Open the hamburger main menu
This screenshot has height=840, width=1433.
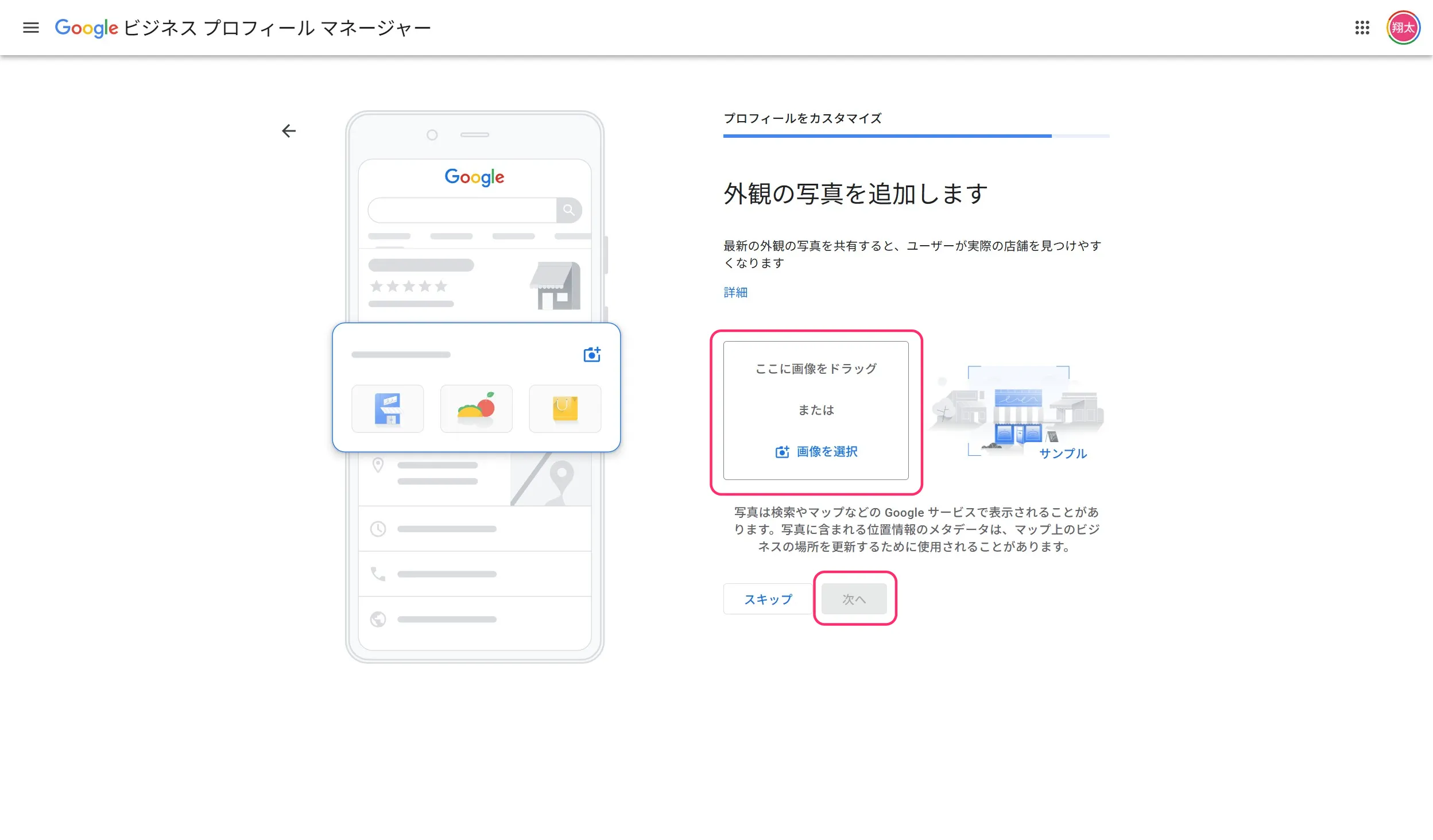point(31,28)
